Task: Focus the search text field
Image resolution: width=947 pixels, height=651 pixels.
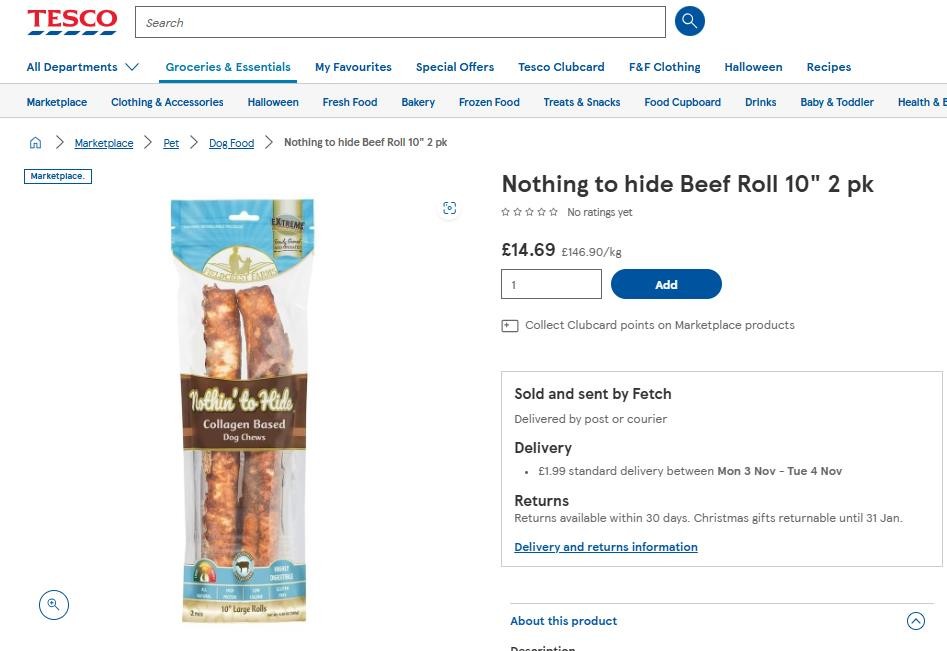Action: 400,22
